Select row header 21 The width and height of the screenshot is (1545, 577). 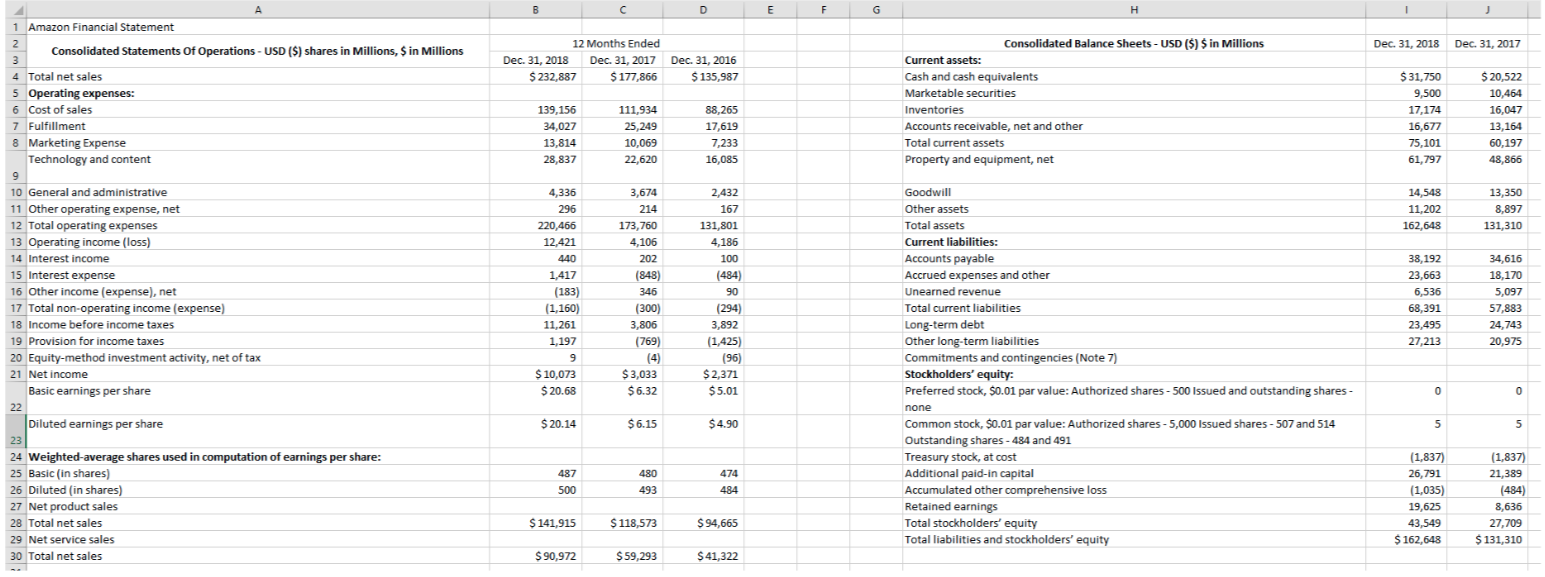[12, 373]
